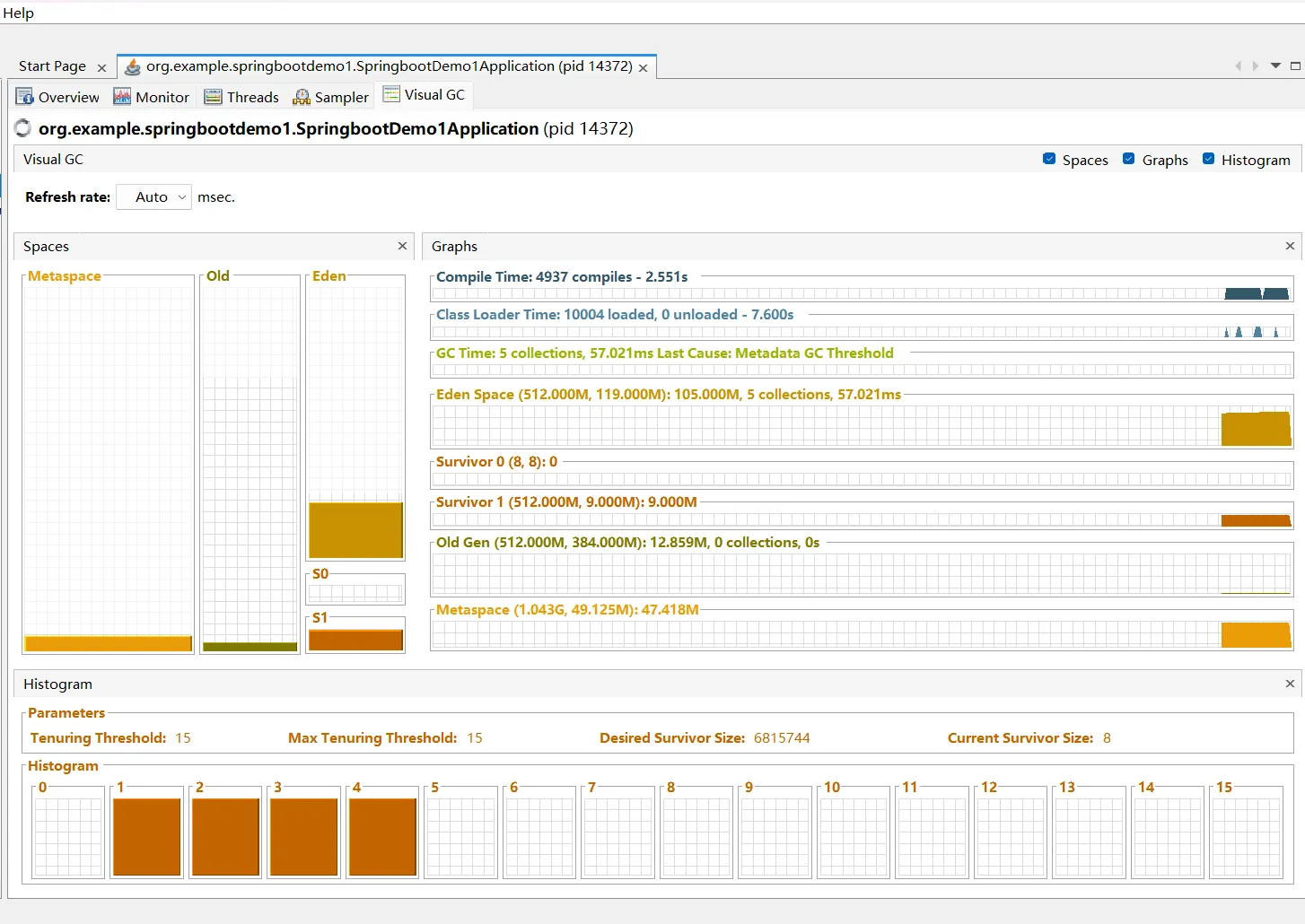Show the opened documents list dropdown
Image resolution: width=1305 pixels, height=924 pixels.
tap(1275, 65)
